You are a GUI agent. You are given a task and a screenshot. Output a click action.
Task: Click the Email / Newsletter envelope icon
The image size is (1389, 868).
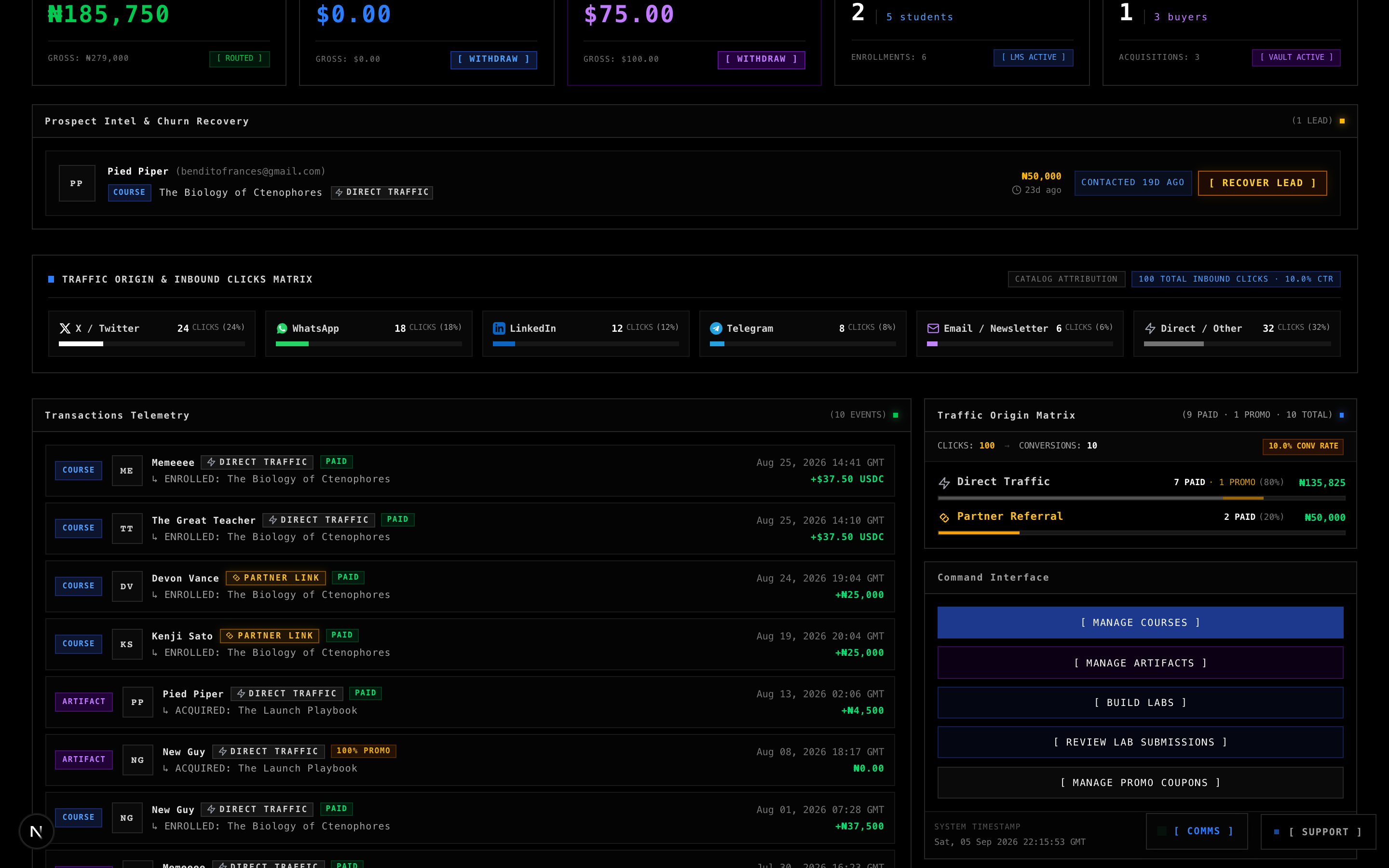point(933,328)
